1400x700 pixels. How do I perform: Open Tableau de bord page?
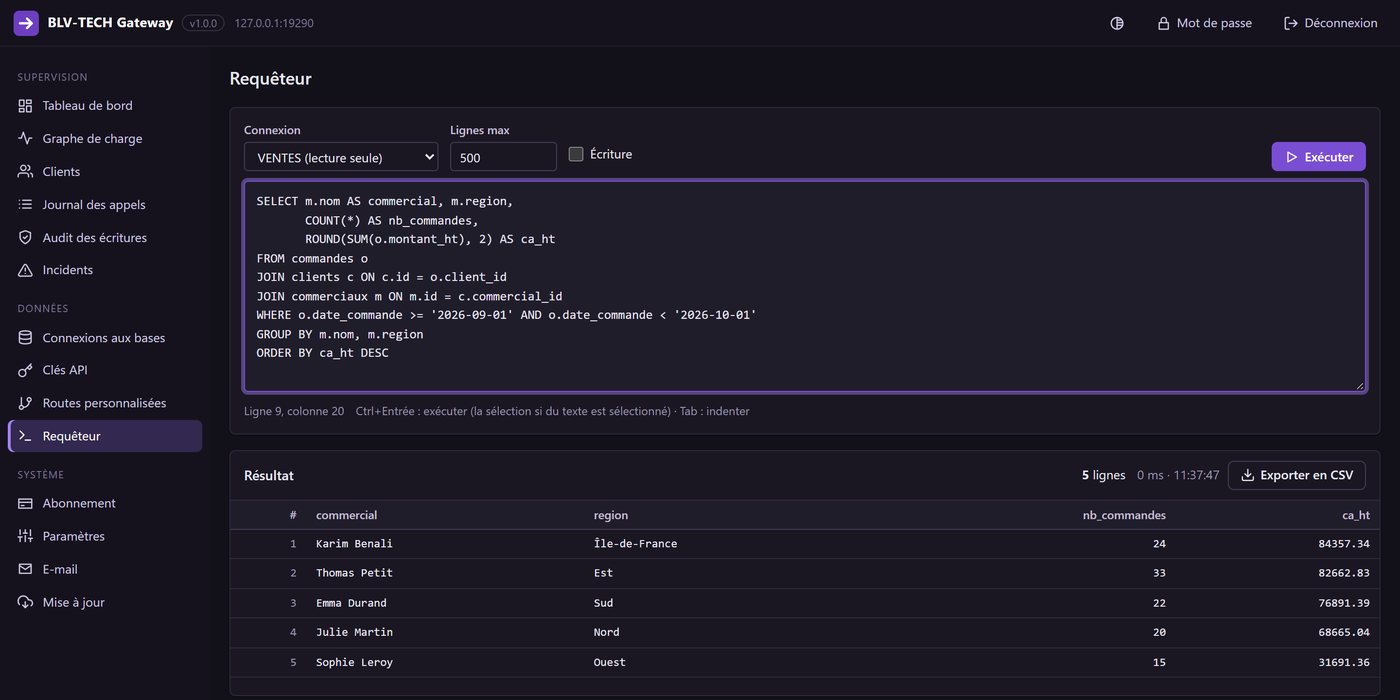point(105,106)
